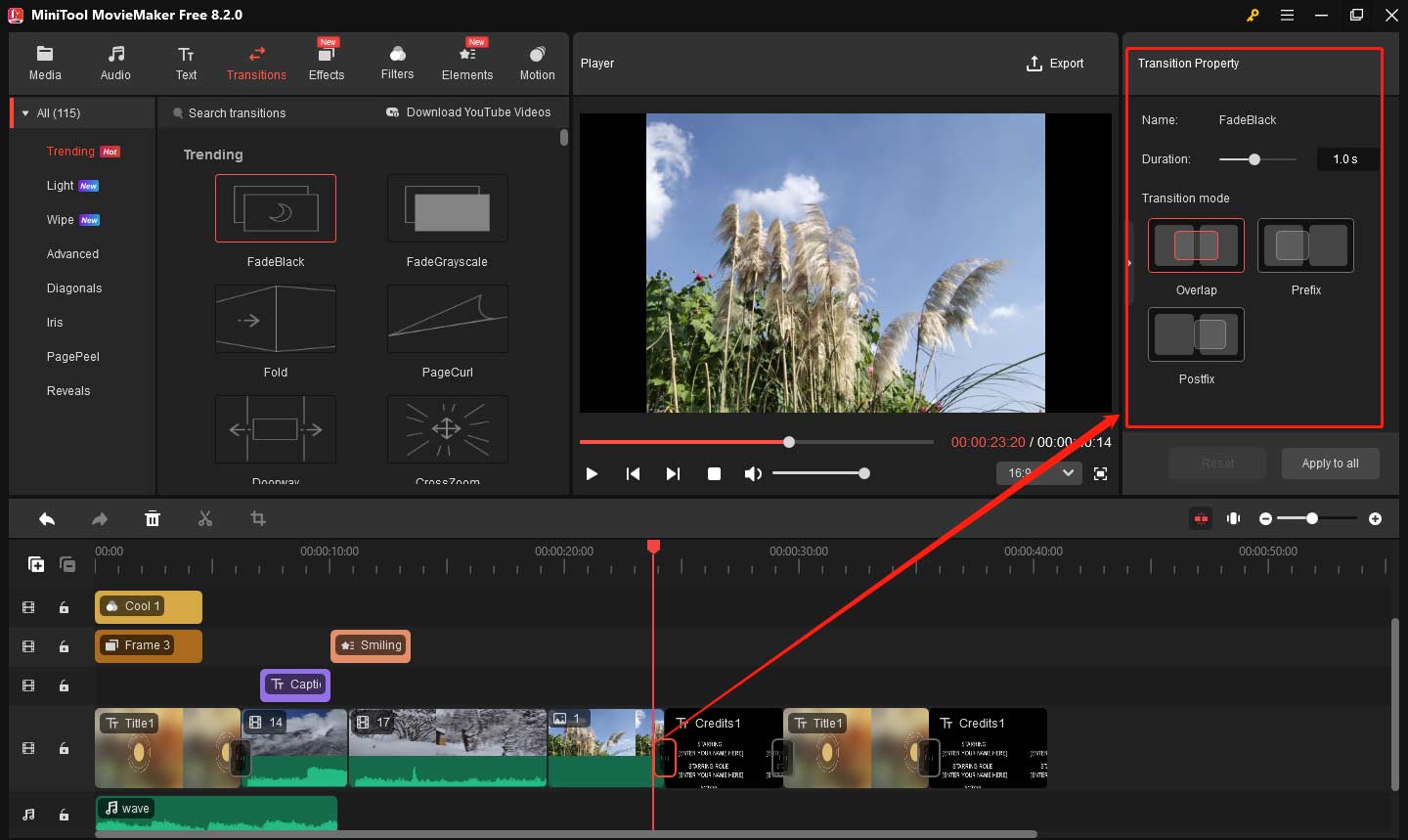The image size is (1408, 840).
Task: Open the Text tab
Action: (x=186, y=64)
